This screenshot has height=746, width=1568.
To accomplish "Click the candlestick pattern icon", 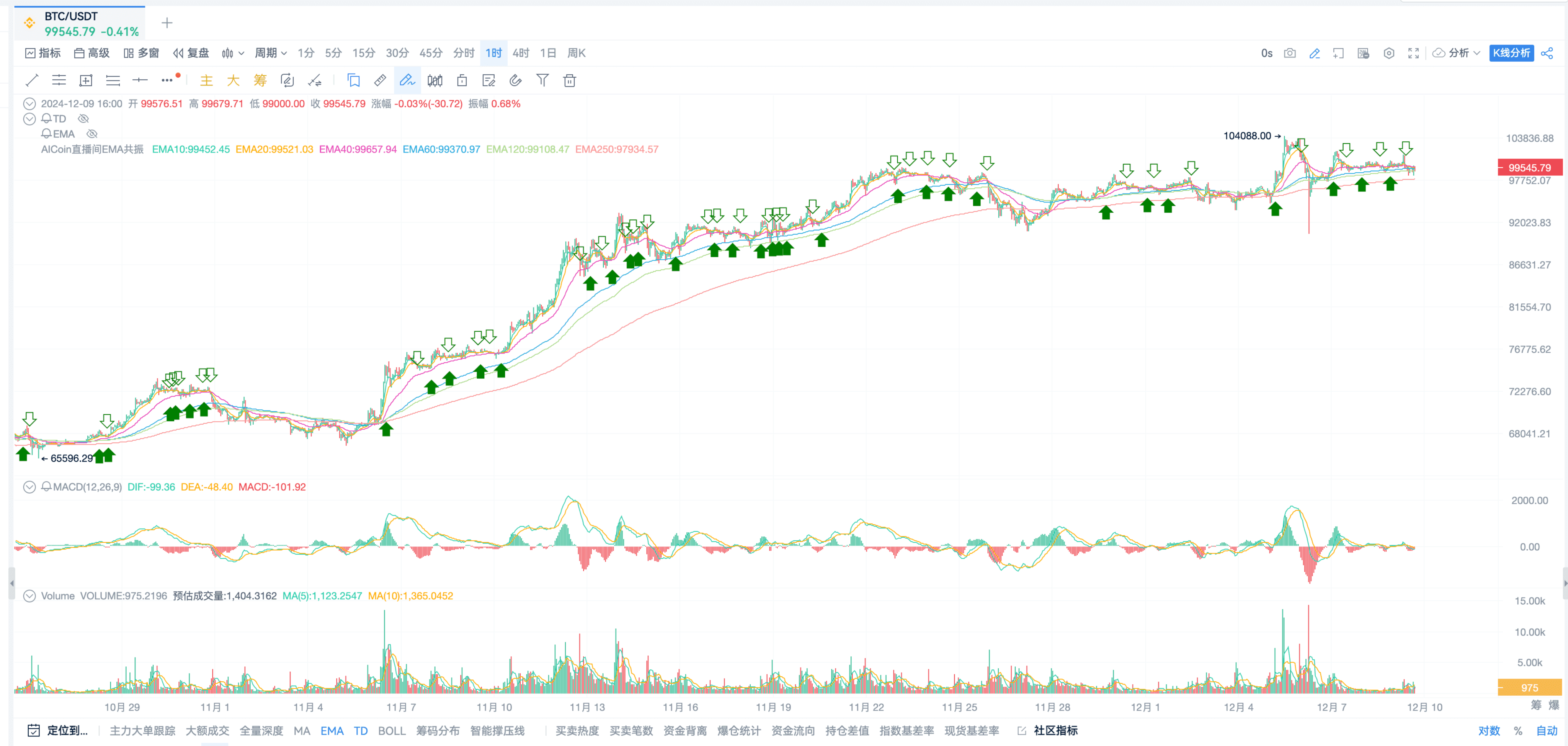I will [434, 80].
